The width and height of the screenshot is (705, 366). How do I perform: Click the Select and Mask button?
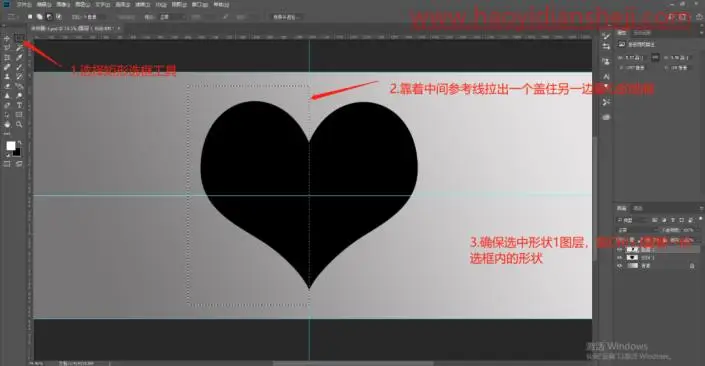pyautogui.click(x=286, y=17)
